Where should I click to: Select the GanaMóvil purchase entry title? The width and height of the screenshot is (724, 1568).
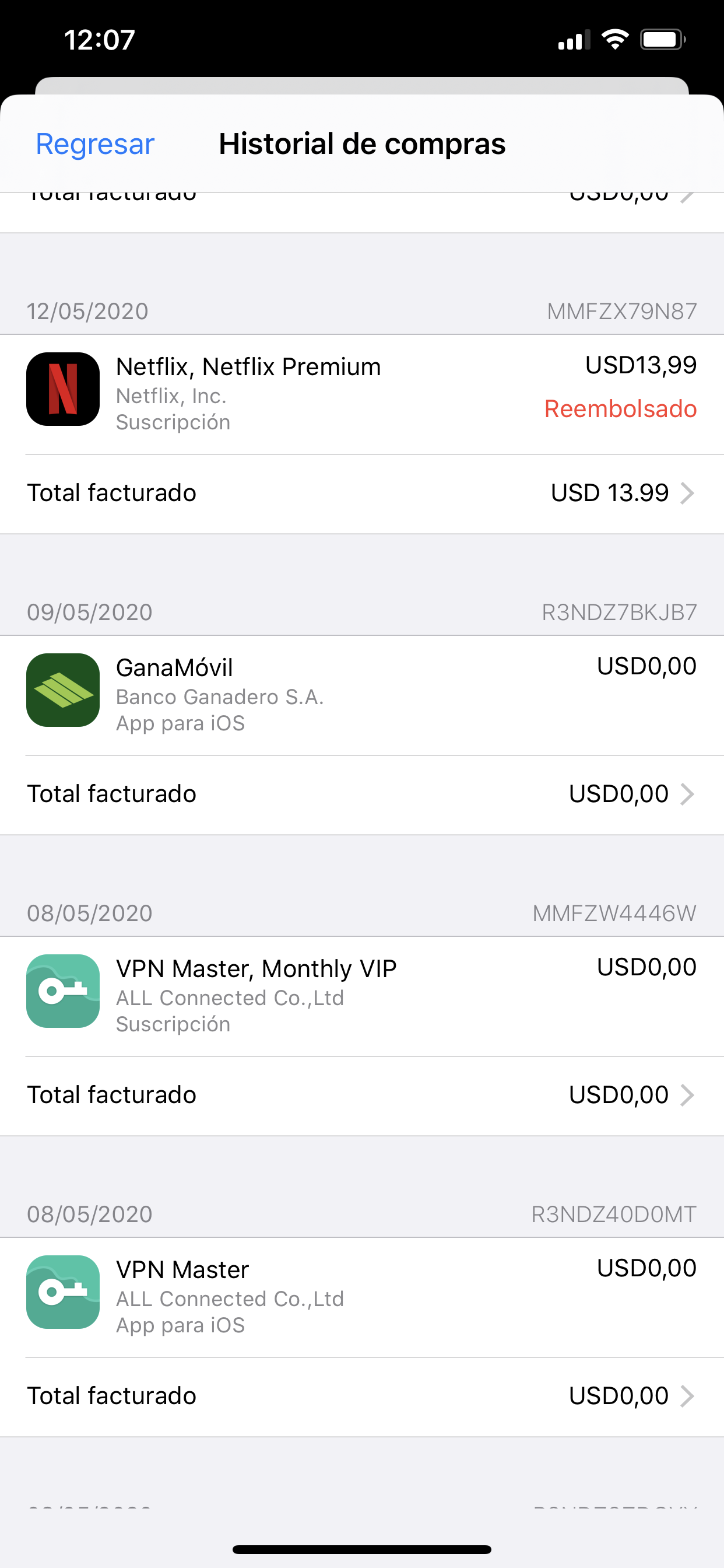[x=175, y=668]
